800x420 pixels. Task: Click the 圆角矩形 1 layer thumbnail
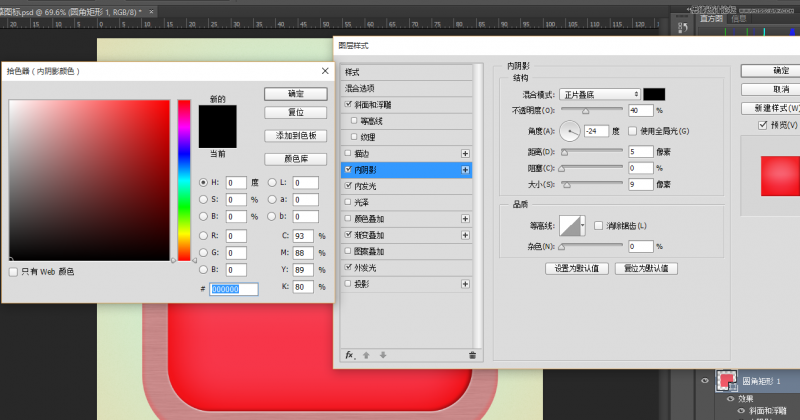[x=726, y=381]
